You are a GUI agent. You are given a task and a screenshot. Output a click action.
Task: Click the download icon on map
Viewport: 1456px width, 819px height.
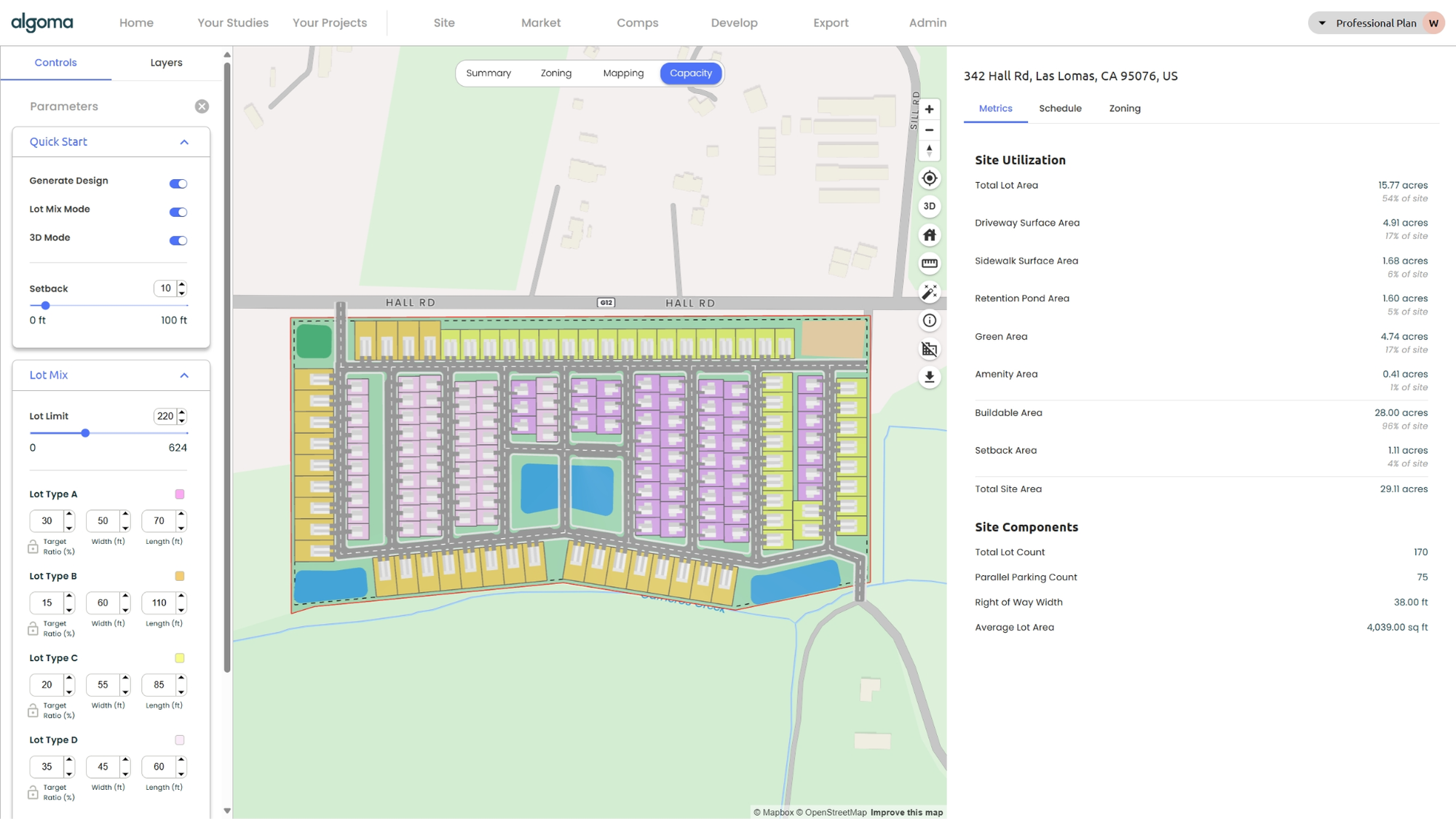(x=929, y=377)
